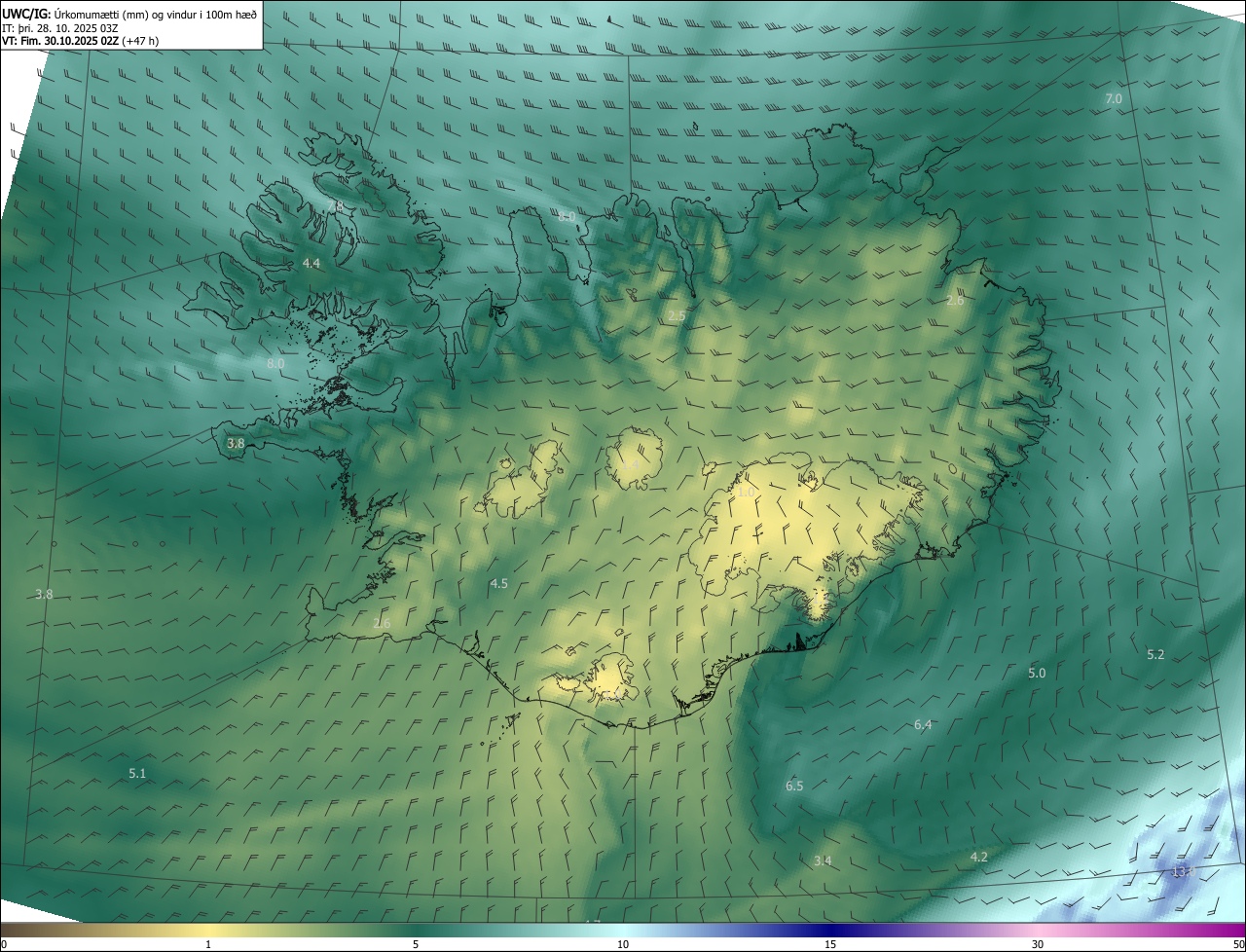Click the colorbar tick label 15
This screenshot has height=952, width=1246.
pos(830,944)
